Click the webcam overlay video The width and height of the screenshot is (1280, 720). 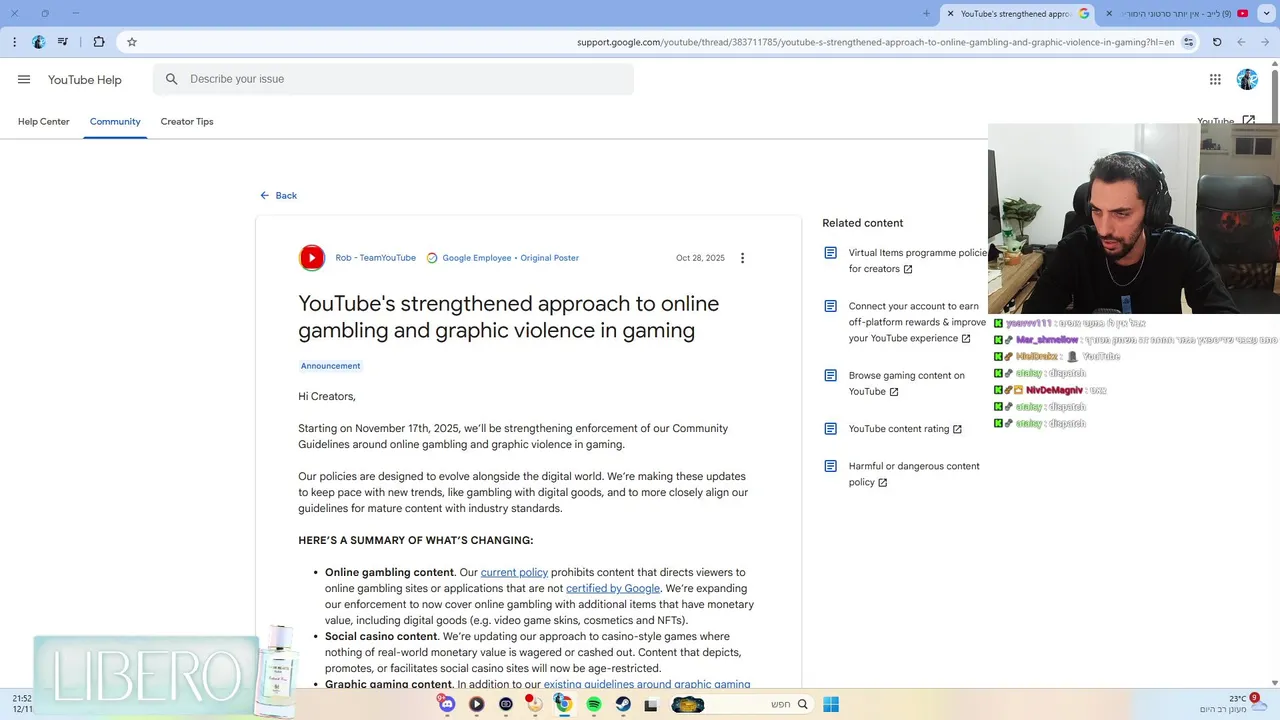point(1134,218)
